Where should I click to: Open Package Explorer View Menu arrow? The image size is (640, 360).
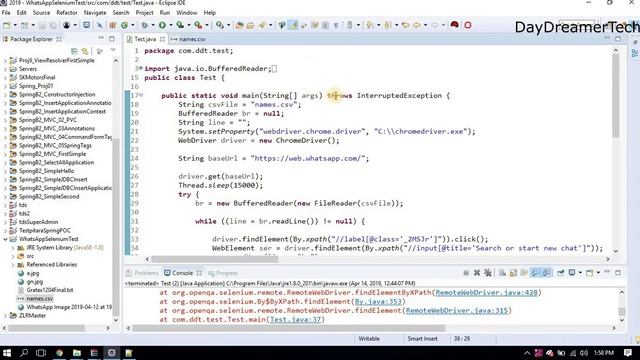coord(113,50)
